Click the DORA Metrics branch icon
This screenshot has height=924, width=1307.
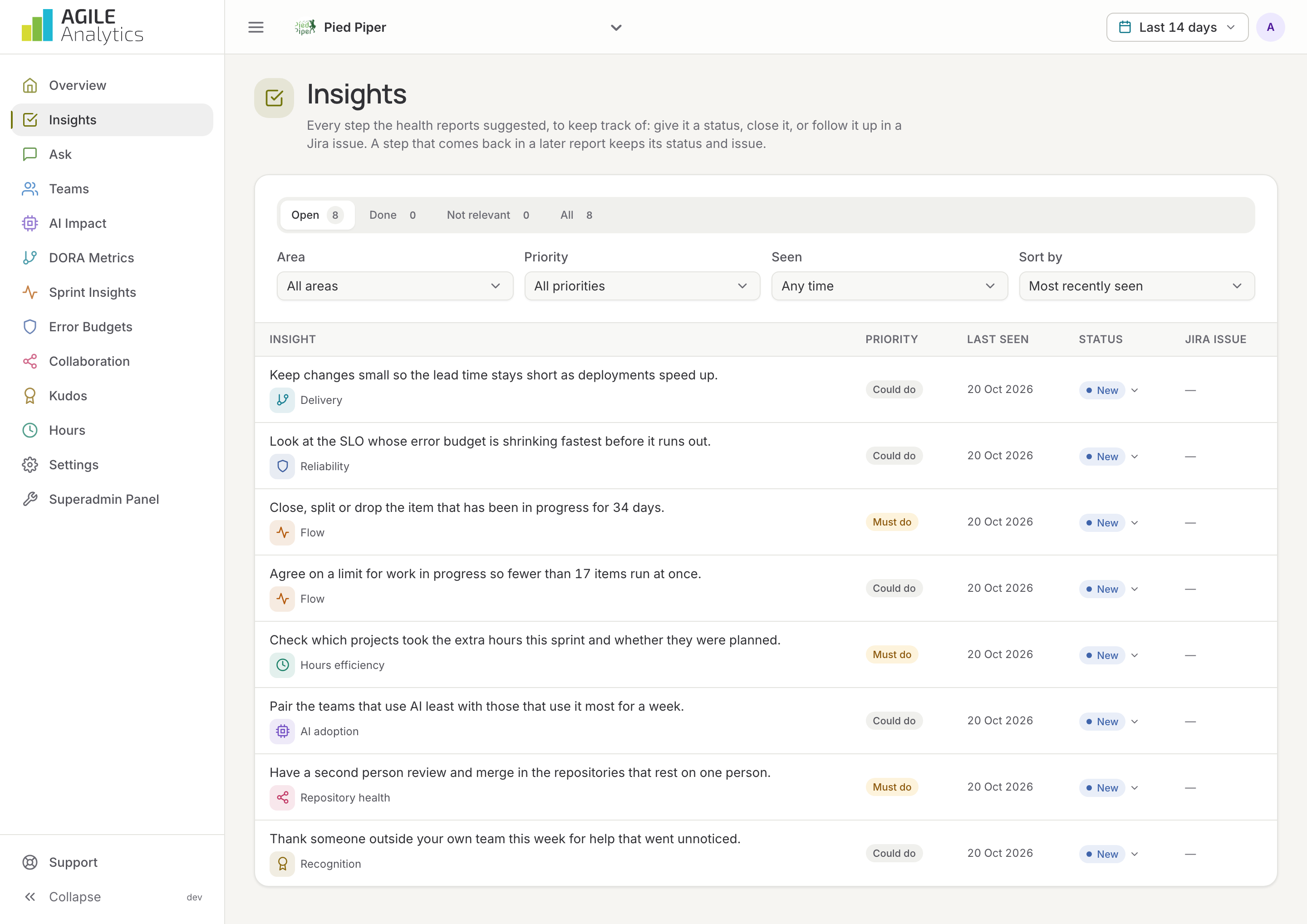tap(30, 258)
